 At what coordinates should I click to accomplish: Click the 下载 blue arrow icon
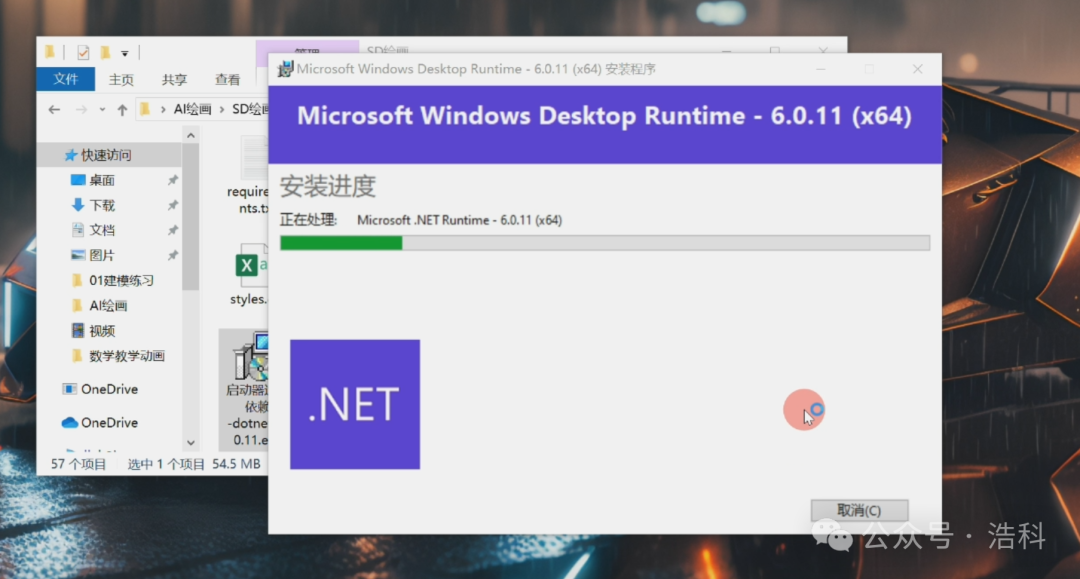(x=78, y=205)
